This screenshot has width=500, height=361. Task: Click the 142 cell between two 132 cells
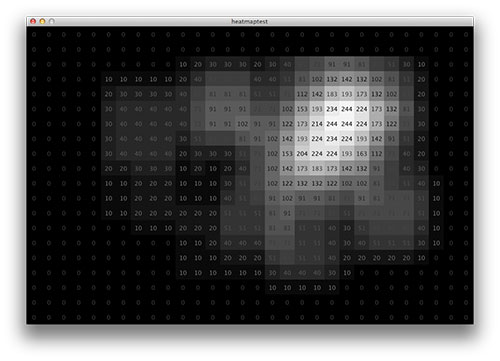[x=347, y=79]
